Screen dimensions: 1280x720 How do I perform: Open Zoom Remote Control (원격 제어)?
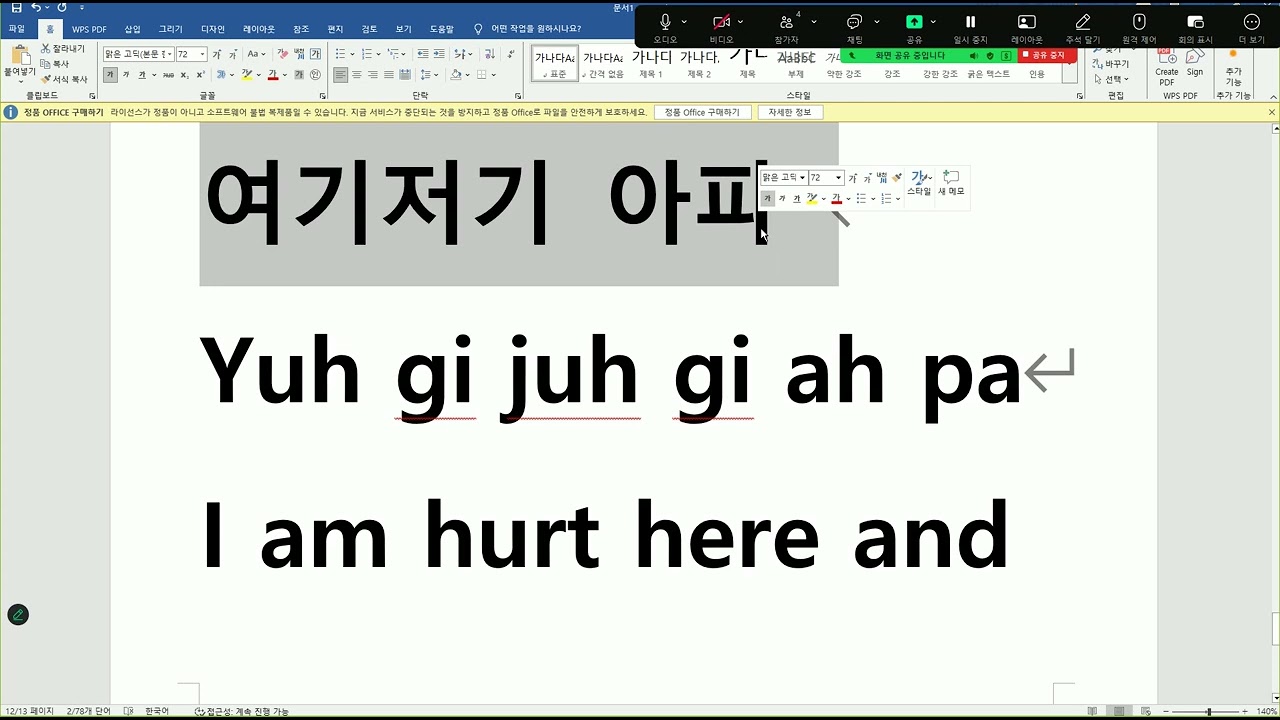pos(1139,22)
